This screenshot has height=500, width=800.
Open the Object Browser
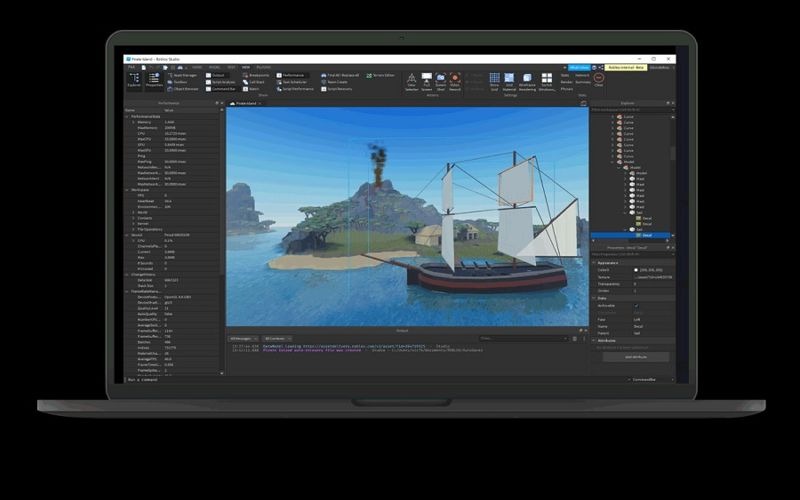(x=183, y=89)
